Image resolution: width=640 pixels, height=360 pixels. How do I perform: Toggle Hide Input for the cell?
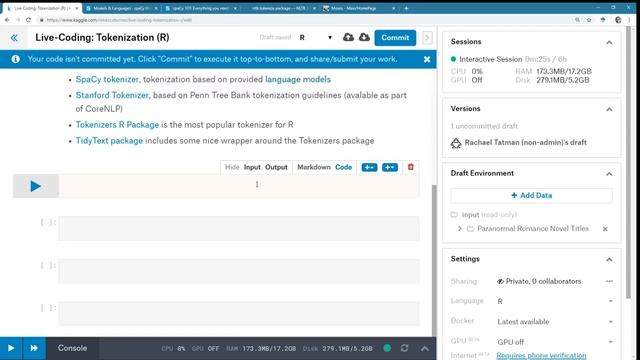point(252,167)
